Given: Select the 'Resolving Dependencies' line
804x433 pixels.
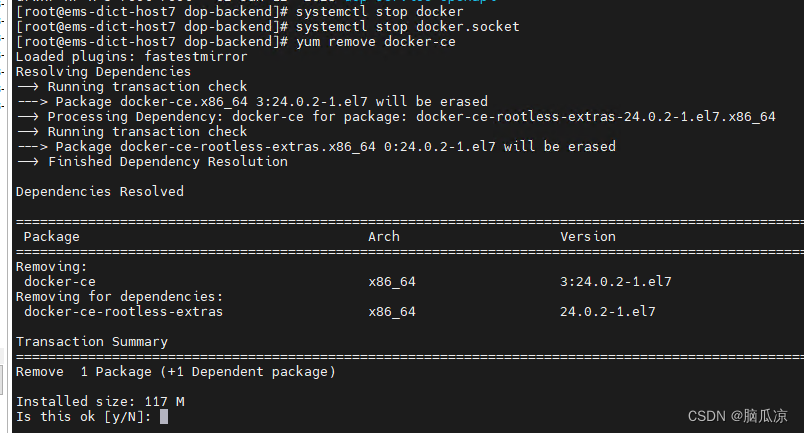Looking at the screenshot, I should point(103,71).
